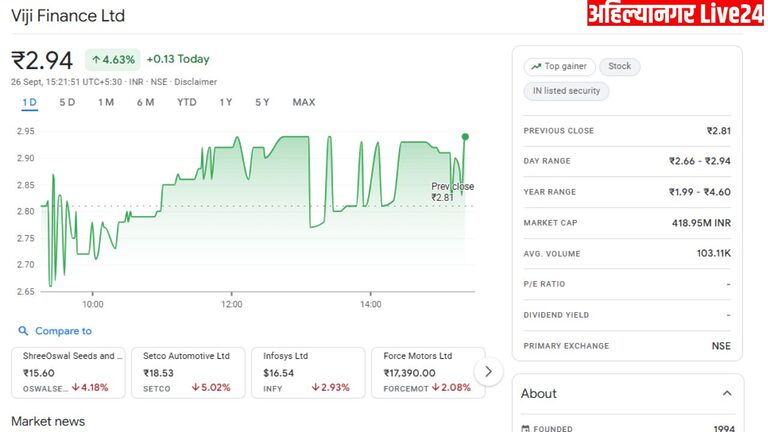Image resolution: width=768 pixels, height=432 pixels.
Task: Open the Force Motors Ltd comparison card
Action: click(x=426, y=371)
